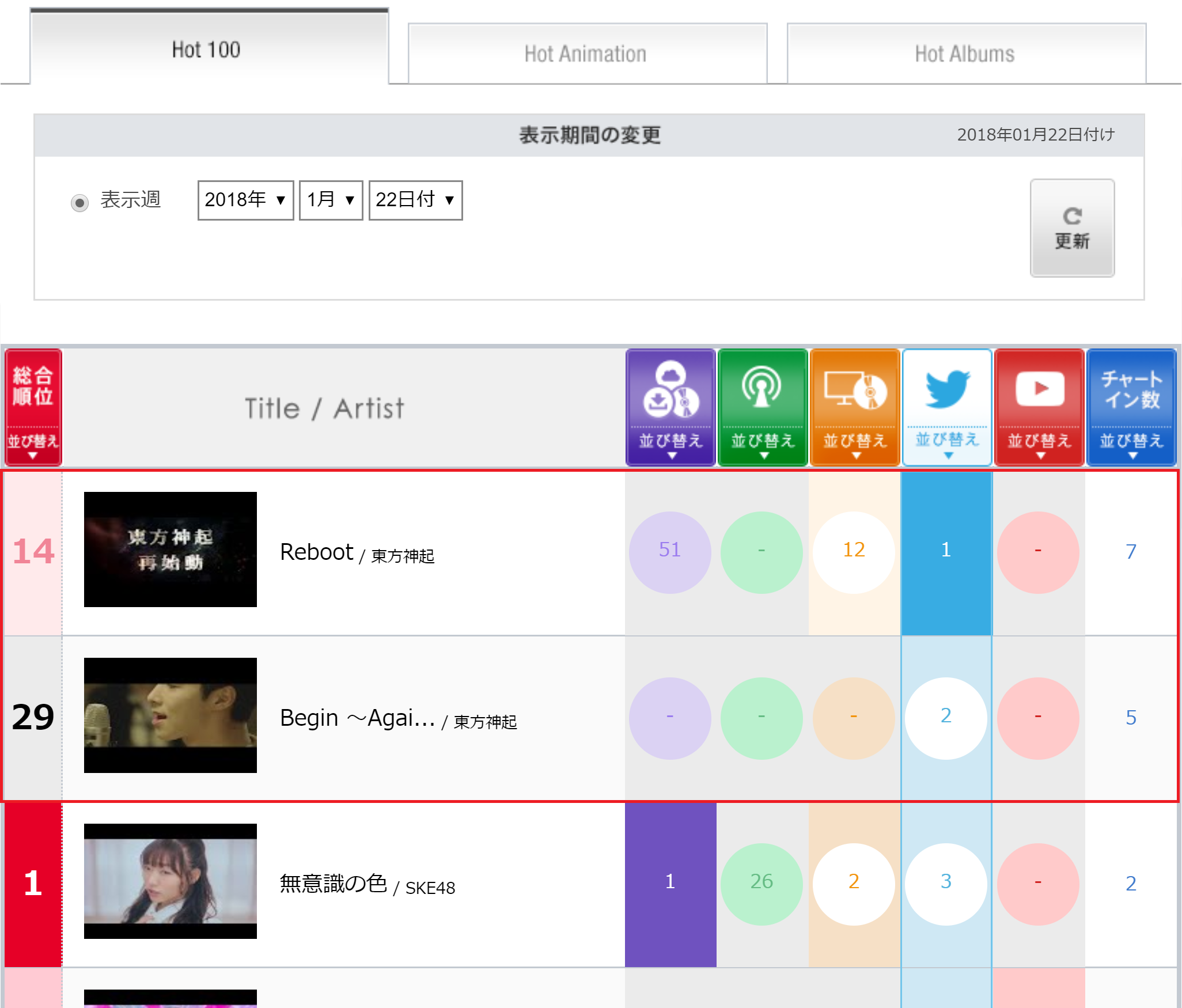Click the SKE48 video thumbnail

click(171, 881)
